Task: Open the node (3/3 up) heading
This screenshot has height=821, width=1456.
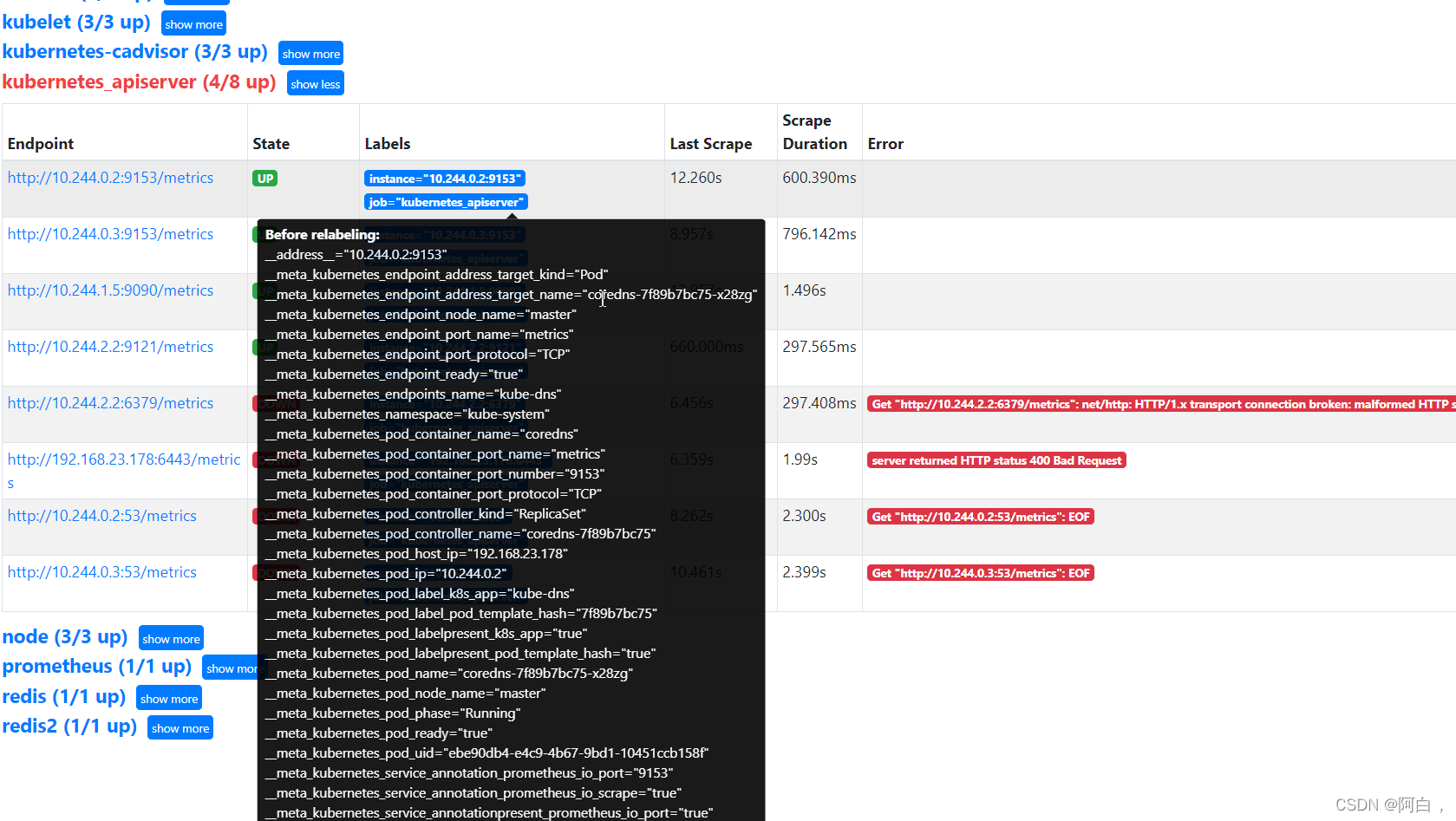Action: 65,636
